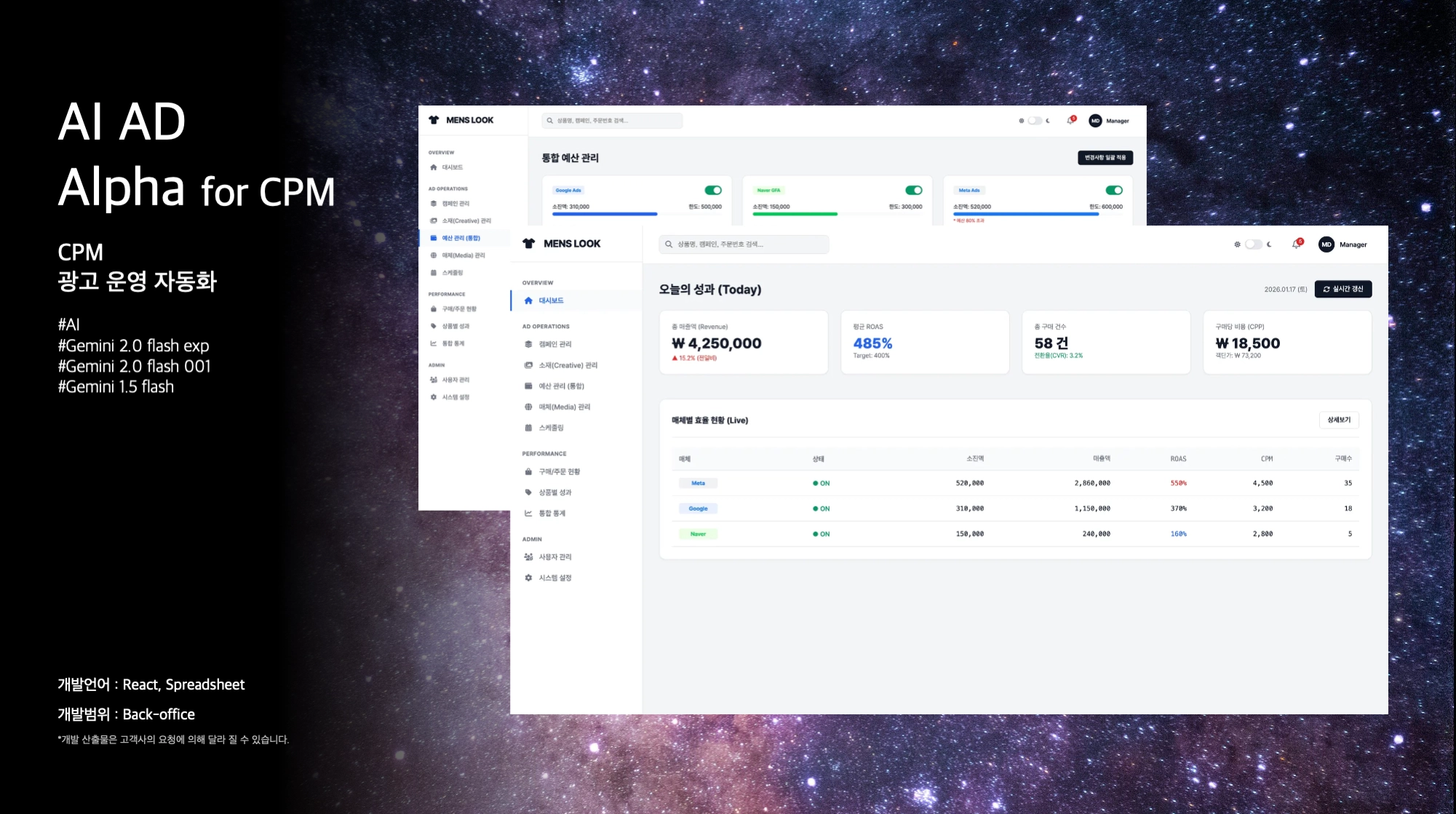Screen dimensions: 1456x814
Task: Open 통합 통계 chart item in front sidebar
Action: 552,514
